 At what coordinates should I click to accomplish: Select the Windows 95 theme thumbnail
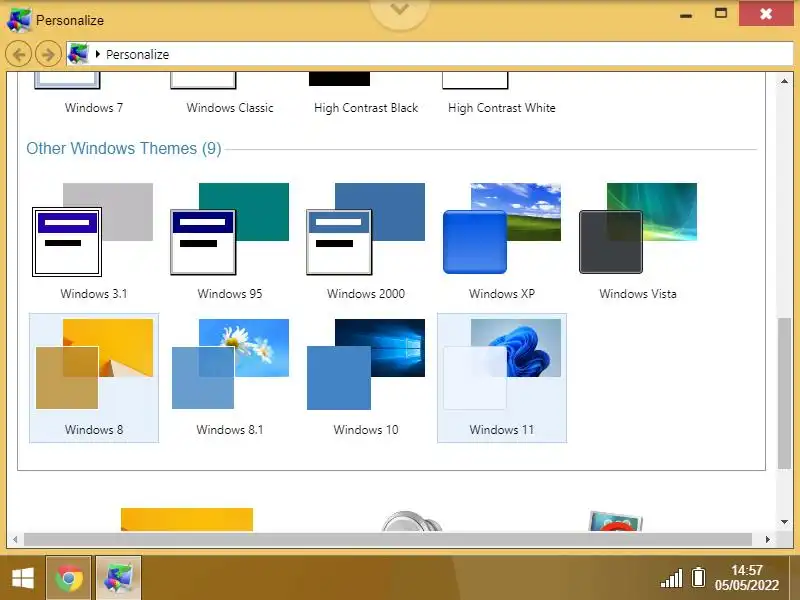[230, 230]
